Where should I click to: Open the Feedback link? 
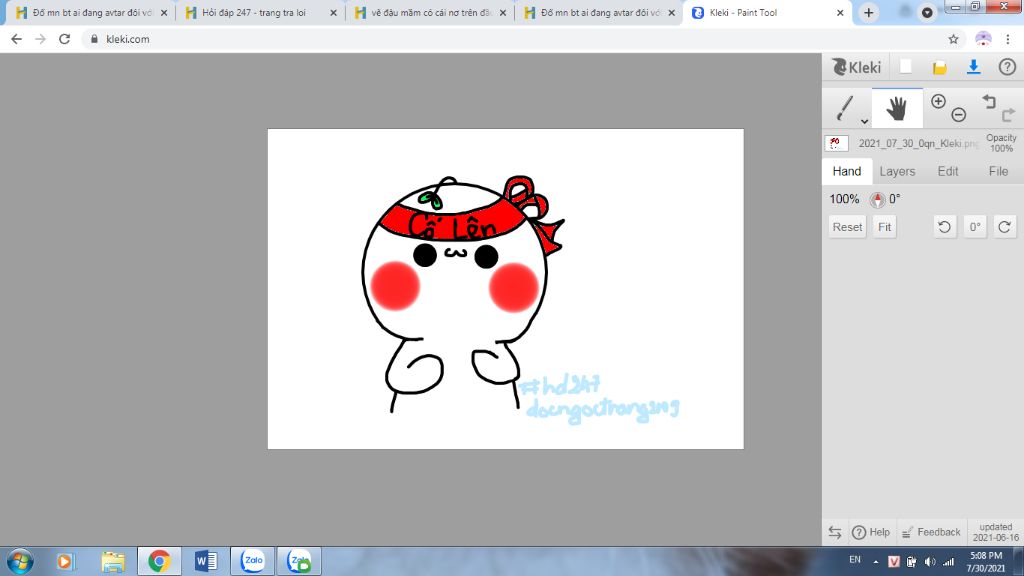pyautogui.click(x=931, y=532)
